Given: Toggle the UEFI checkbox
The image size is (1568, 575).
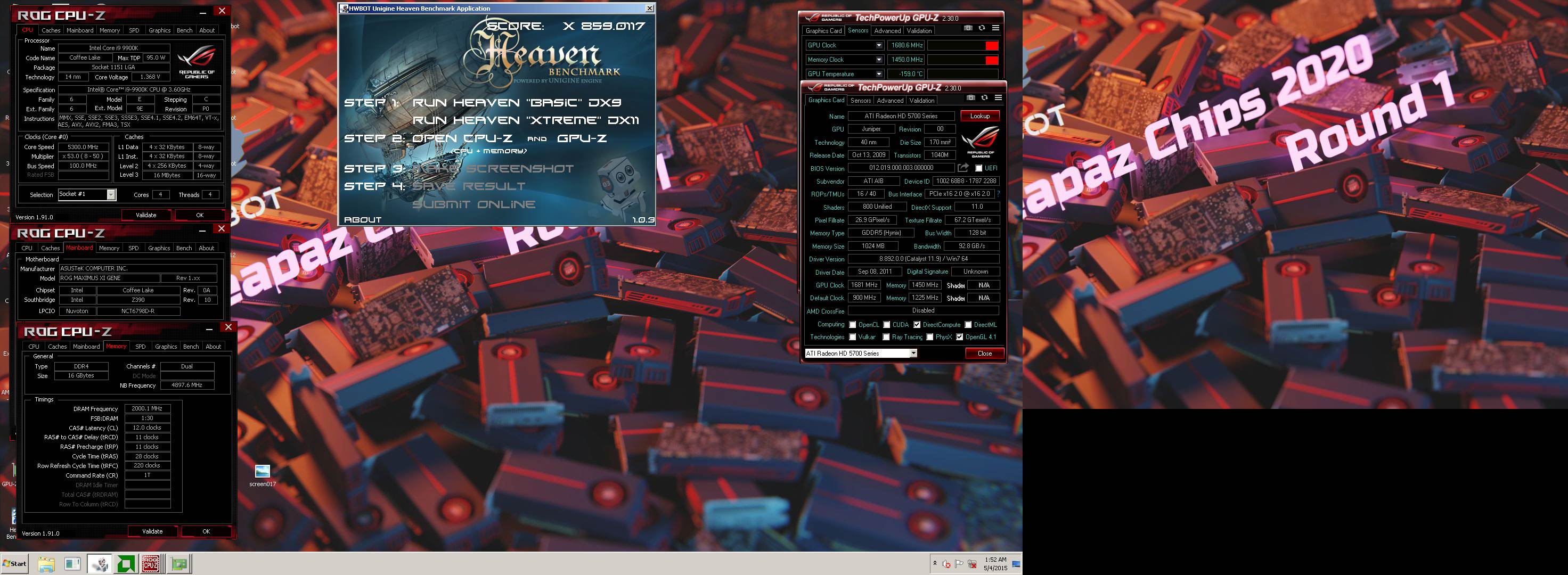Looking at the screenshot, I should (979, 169).
